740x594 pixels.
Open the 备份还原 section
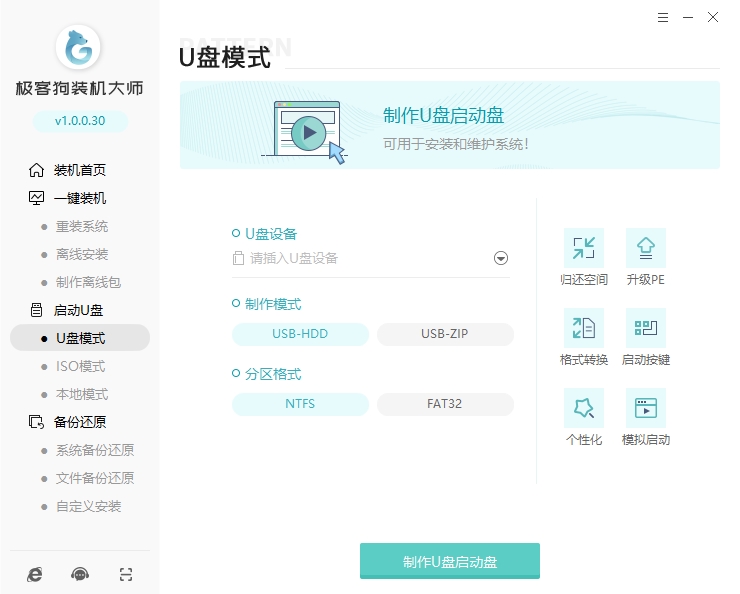click(80, 422)
